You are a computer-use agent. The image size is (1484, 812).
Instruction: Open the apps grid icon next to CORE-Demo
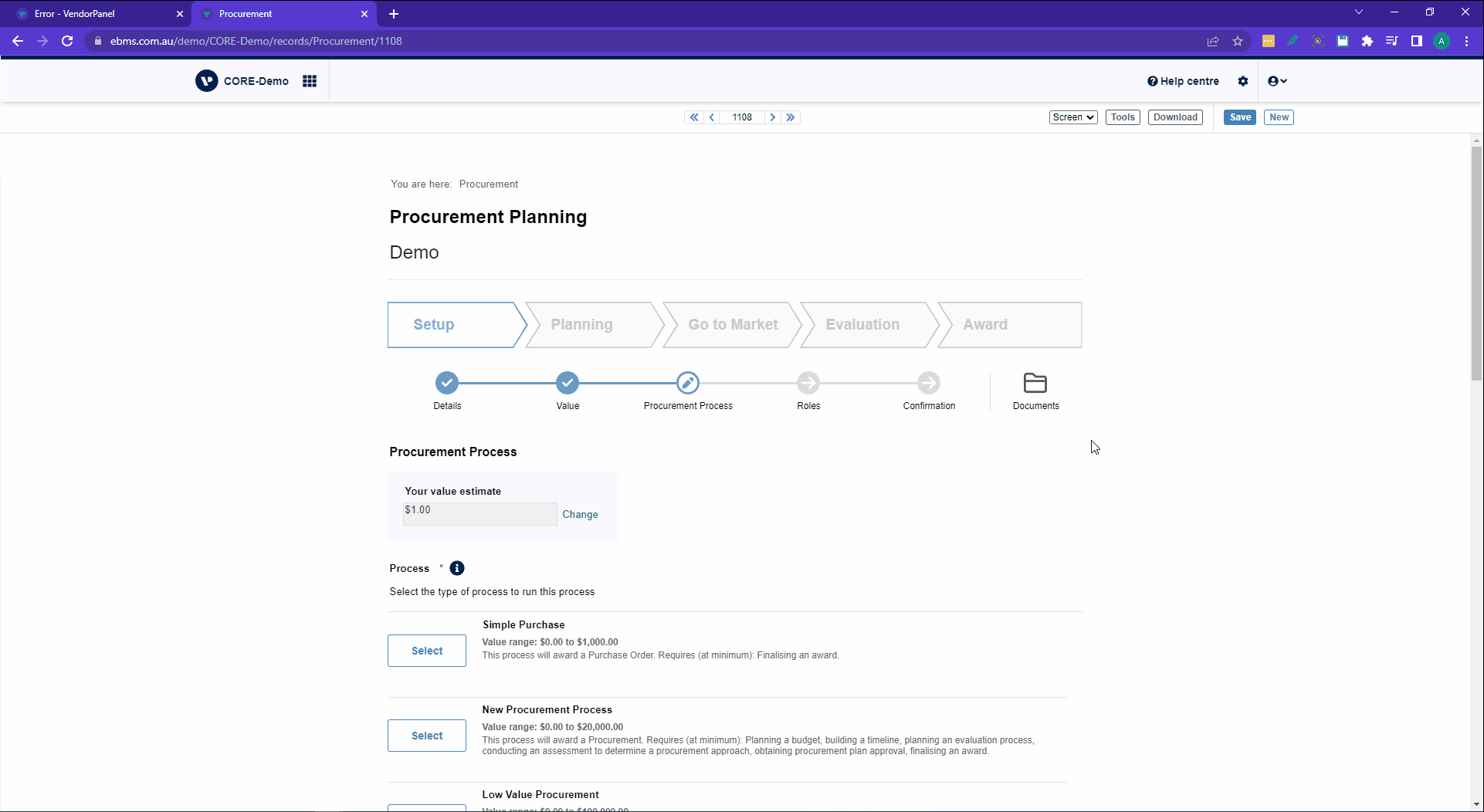pos(310,81)
